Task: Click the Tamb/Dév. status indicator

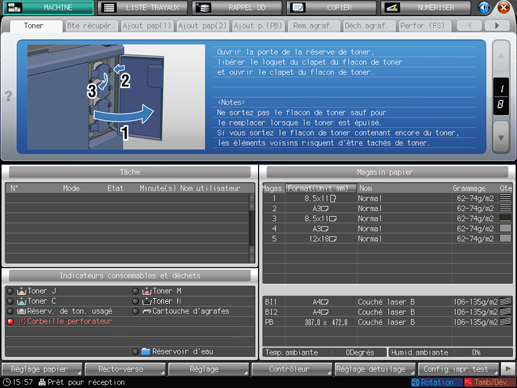Action: [x=490, y=382]
